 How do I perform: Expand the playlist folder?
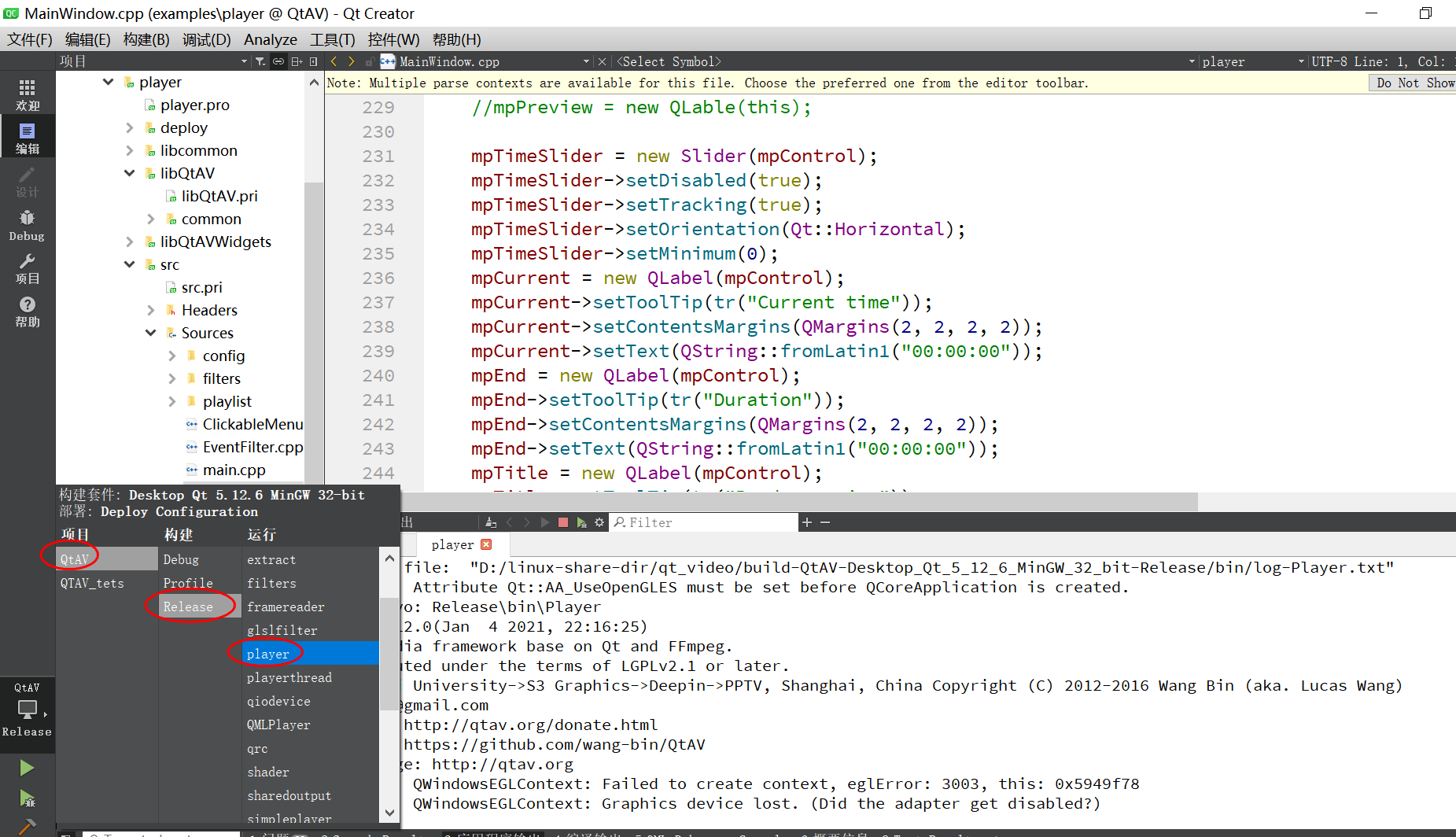tap(172, 401)
